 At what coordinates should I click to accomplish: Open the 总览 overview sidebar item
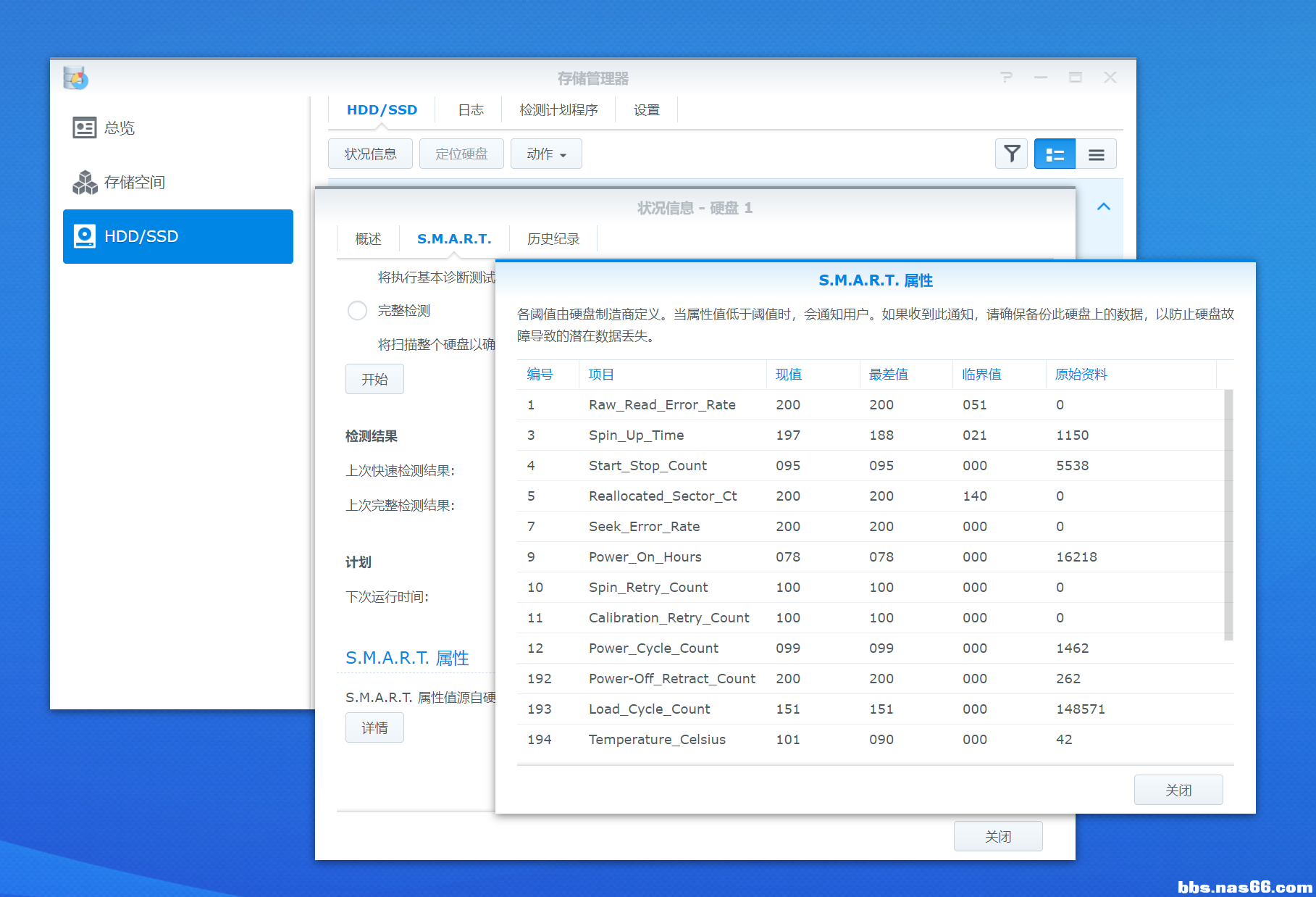click(178, 128)
